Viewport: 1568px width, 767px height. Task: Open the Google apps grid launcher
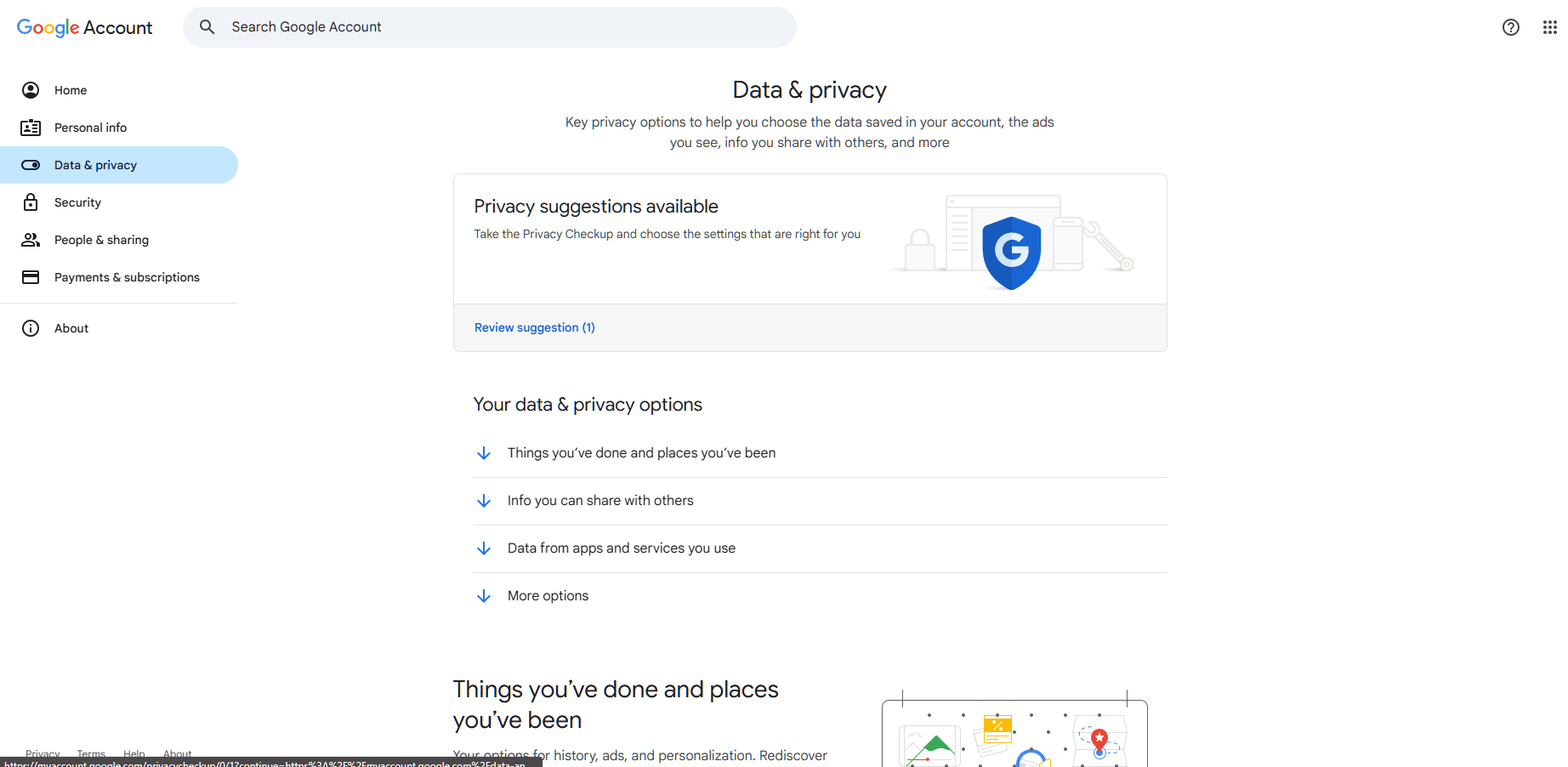1549,27
